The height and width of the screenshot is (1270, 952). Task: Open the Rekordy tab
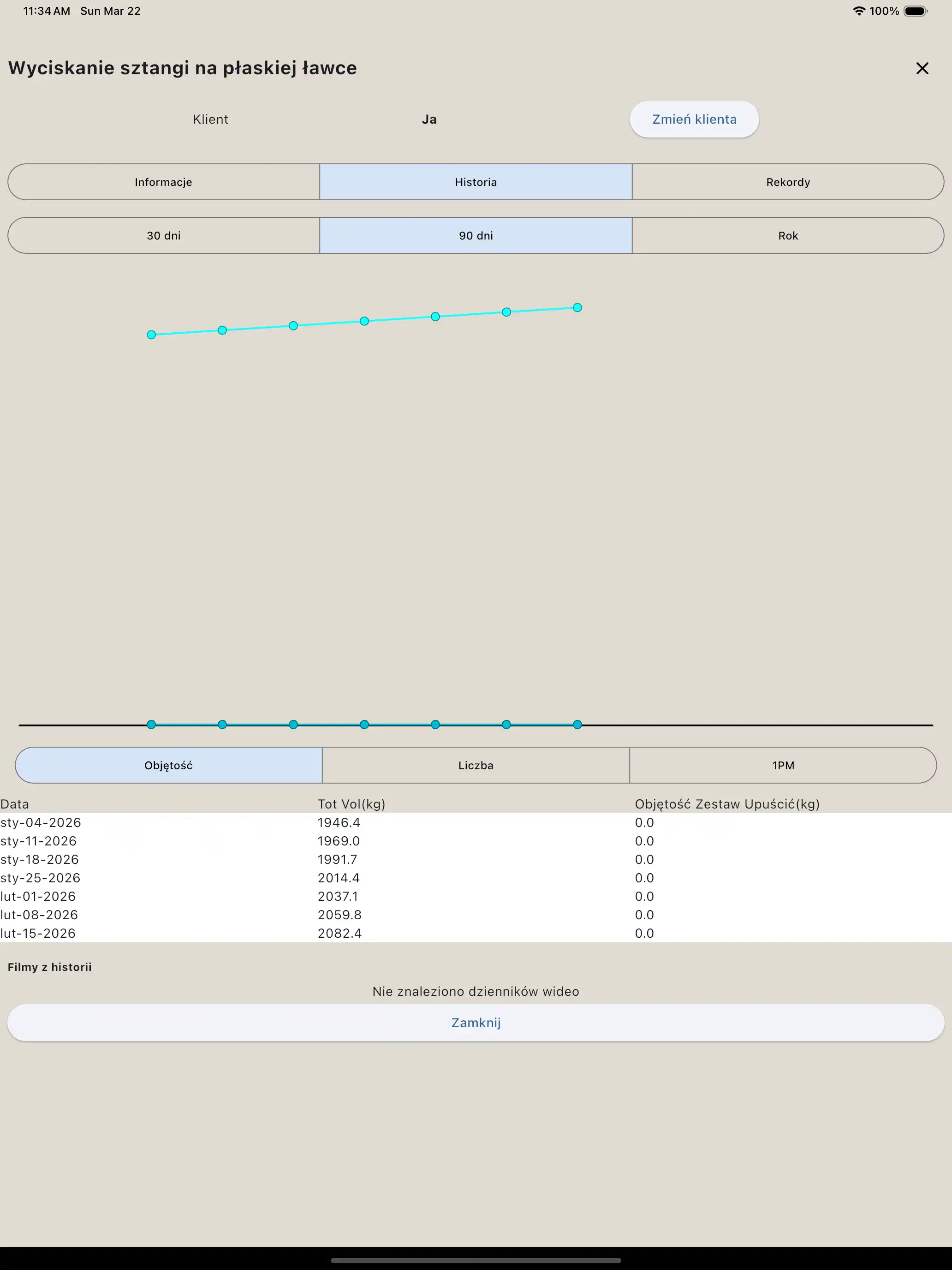coord(787,182)
